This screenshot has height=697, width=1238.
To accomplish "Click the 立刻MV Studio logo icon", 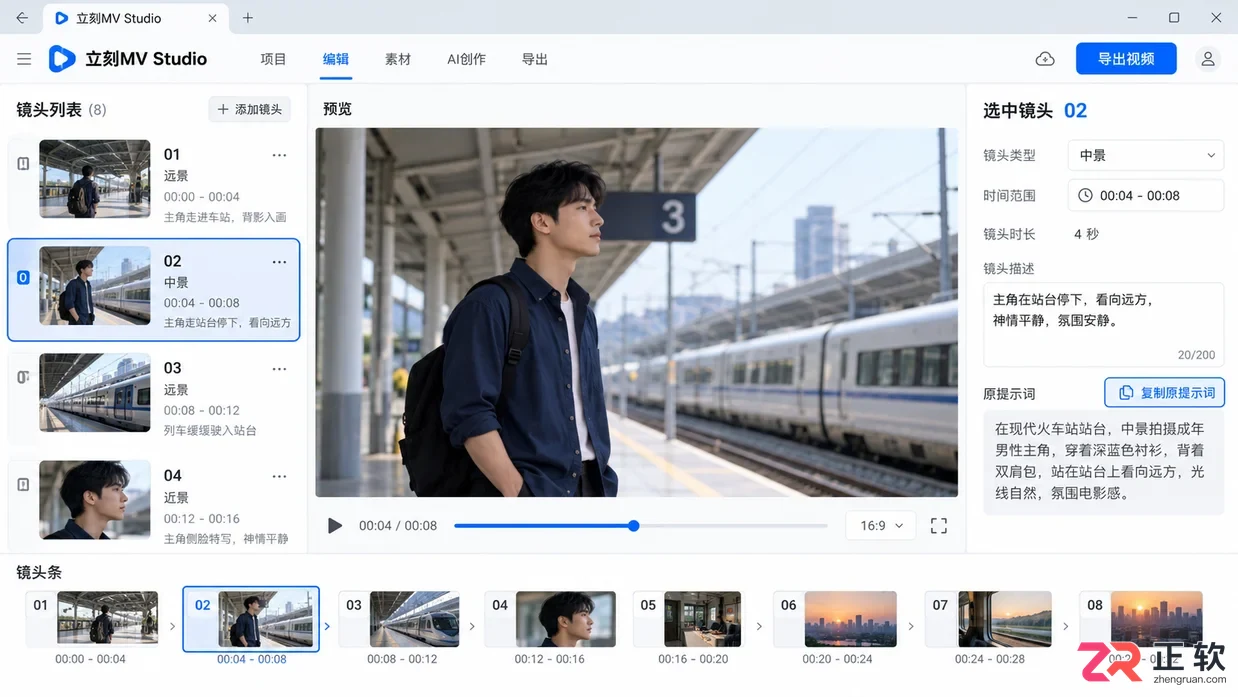I will tap(62, 59).
